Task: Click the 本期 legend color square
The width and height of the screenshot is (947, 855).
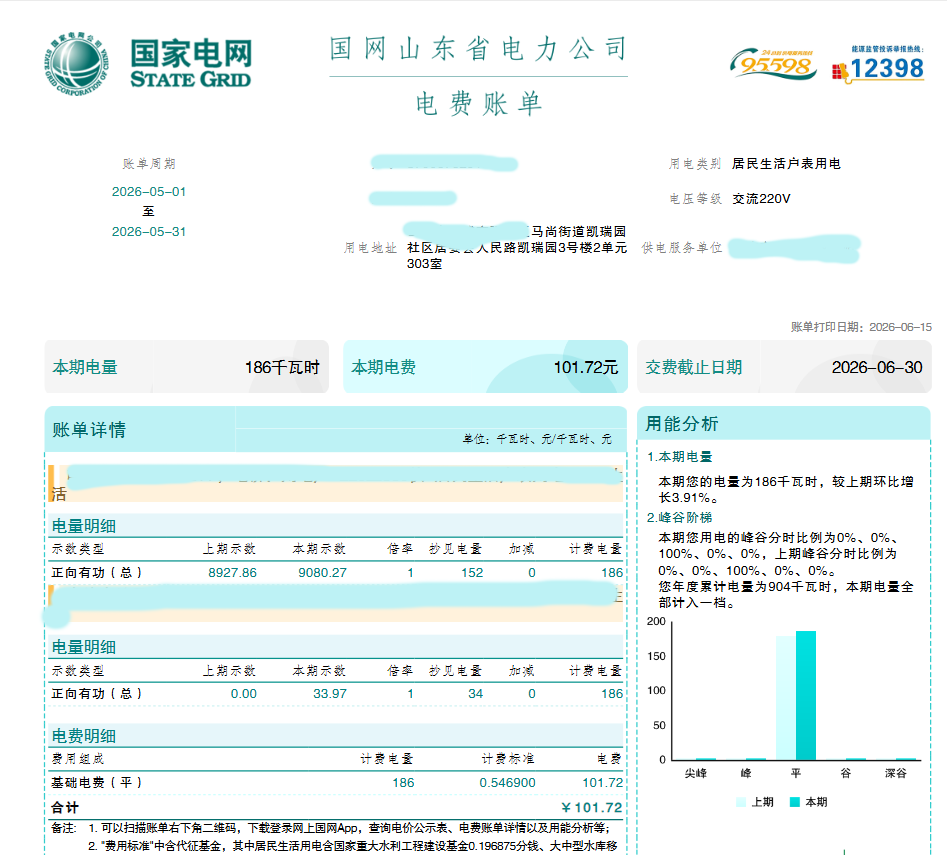Action: pos(795,802)
